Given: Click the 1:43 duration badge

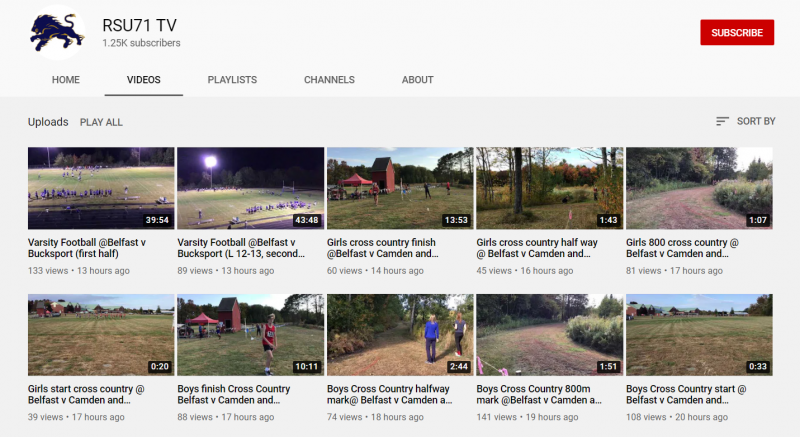Looking at the screenshot, I should point(608,220).
